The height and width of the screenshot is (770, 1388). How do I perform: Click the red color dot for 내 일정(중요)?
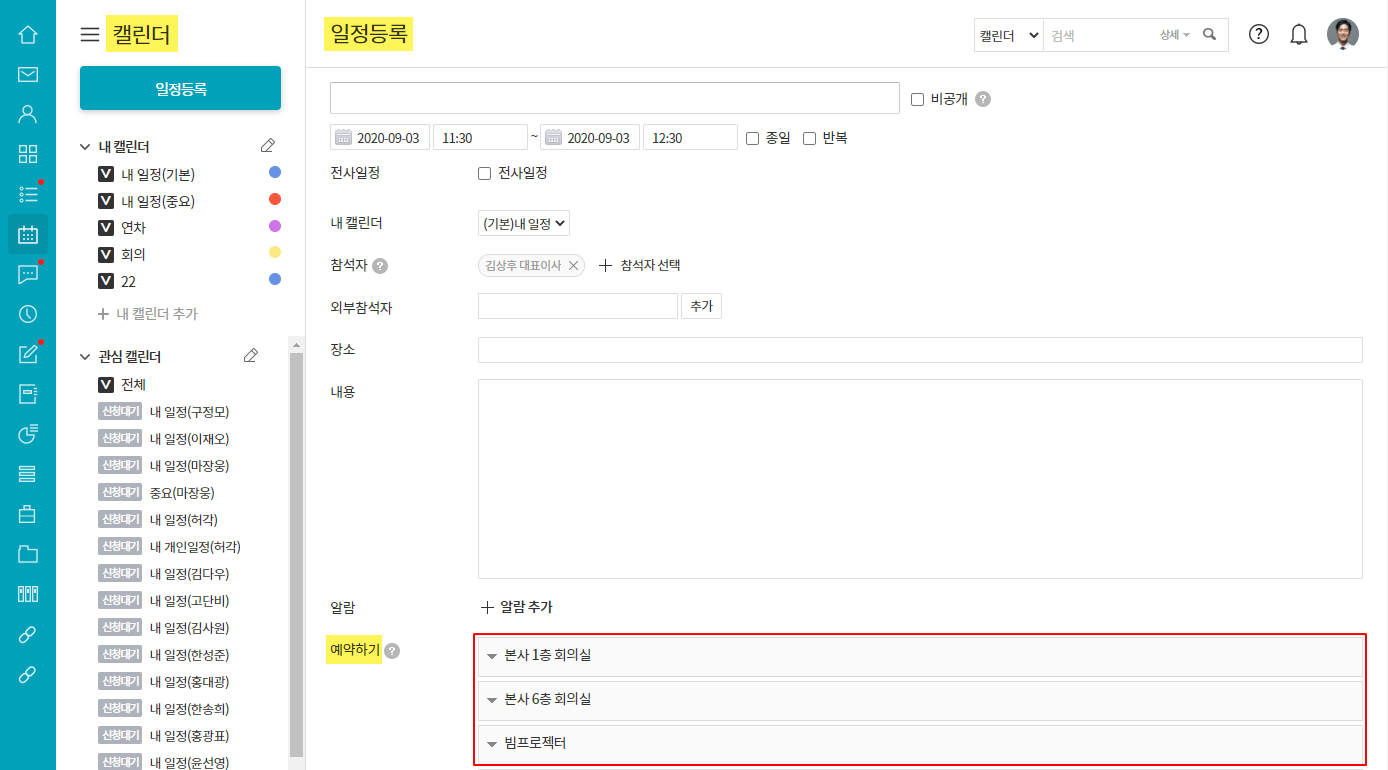tap(275, 199)
